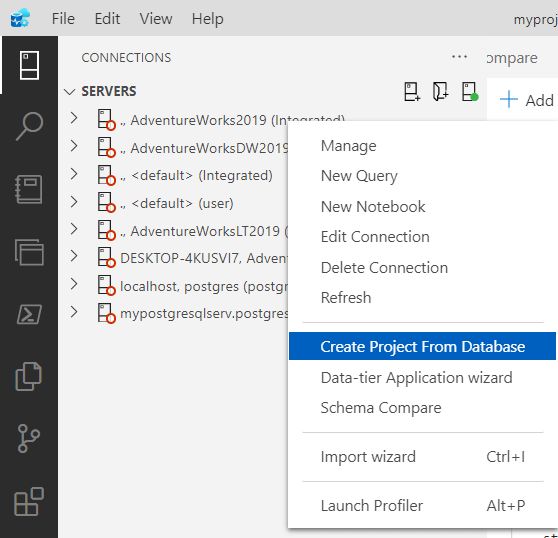Click the Azure Data Studio app logo
Viewport: 558px width, 538px height.
click(x=20, y=18)
